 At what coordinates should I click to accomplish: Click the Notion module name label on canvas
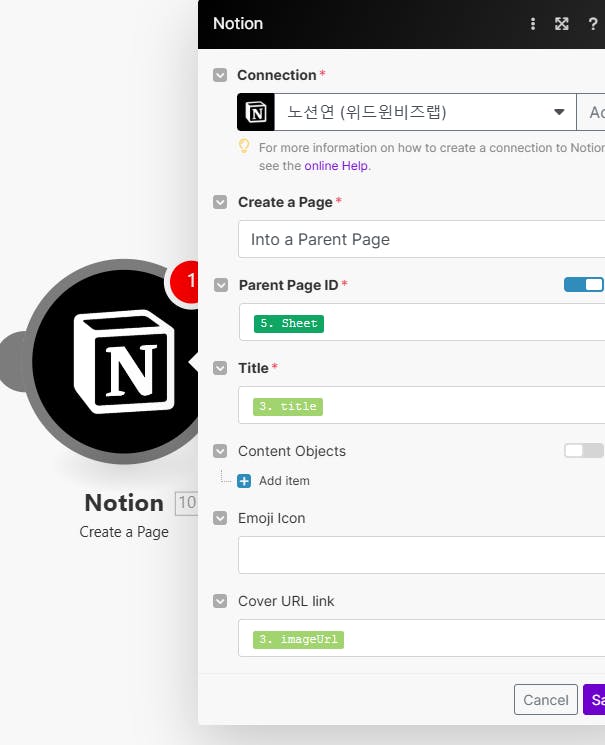124,503
